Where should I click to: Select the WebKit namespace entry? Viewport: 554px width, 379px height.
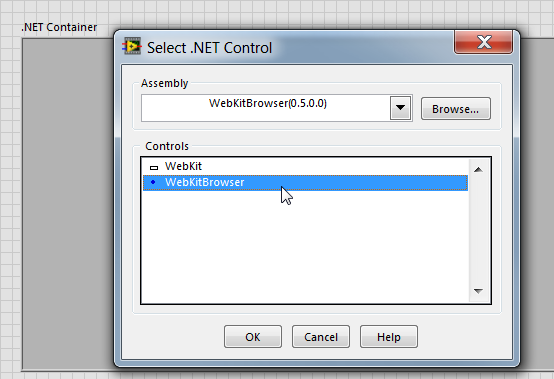tap(183, 166)
